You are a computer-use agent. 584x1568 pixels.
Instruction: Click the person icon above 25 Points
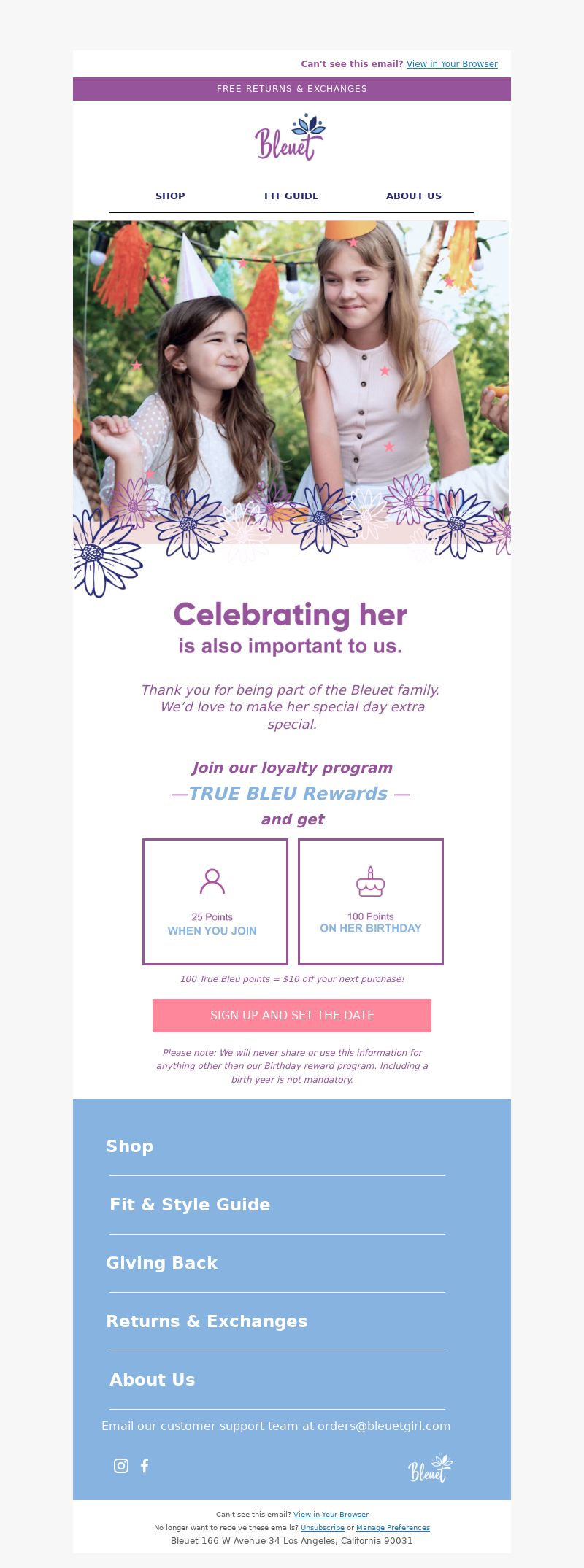[x=212, y=881]
